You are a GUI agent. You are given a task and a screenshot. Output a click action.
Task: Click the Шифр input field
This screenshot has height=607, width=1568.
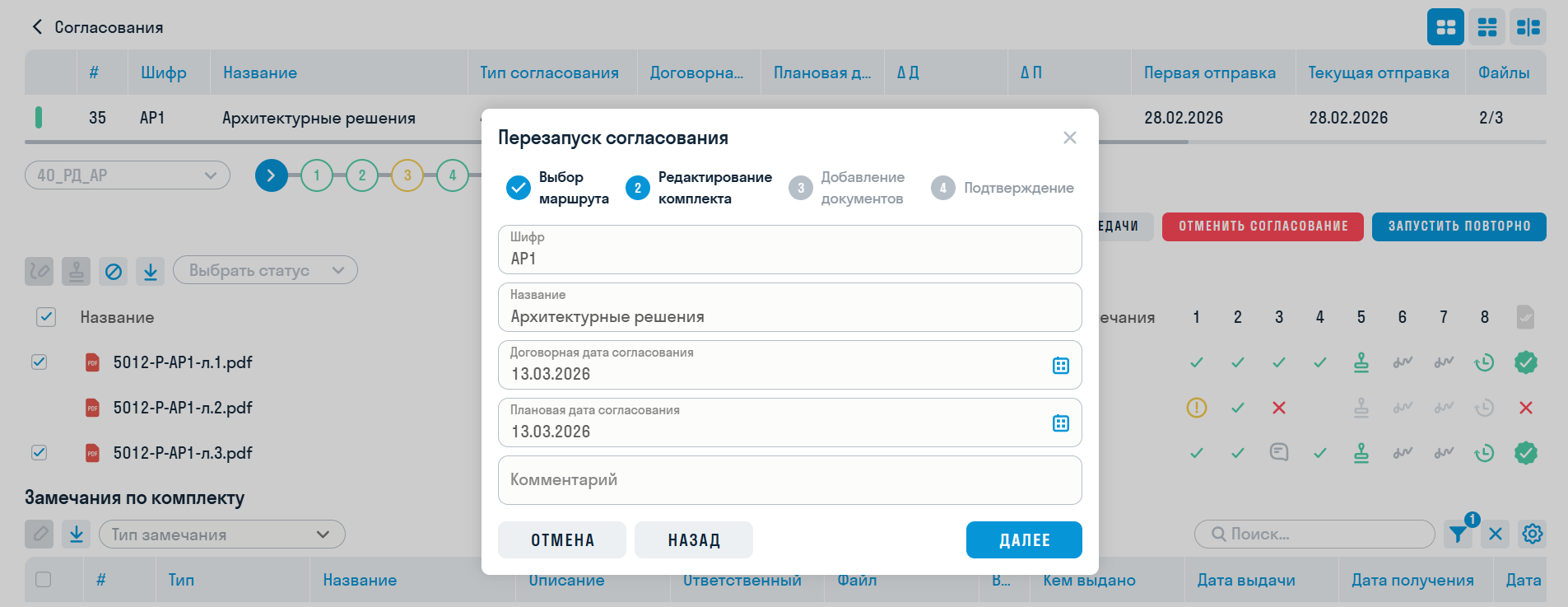[x=789, y=250]
